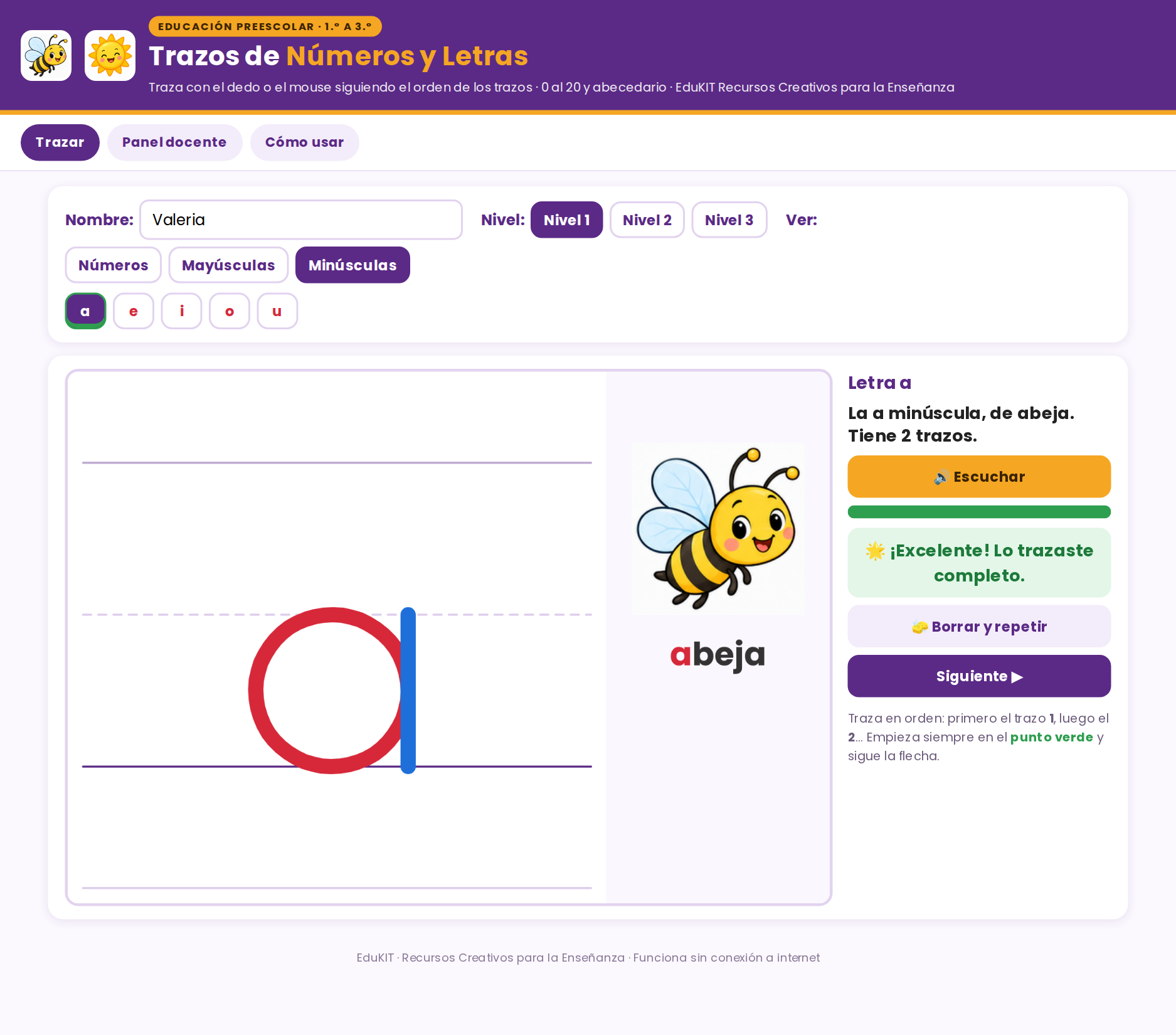Click the word abeja under the bee
The image size is (1176, 1035).
pos(718,655)
